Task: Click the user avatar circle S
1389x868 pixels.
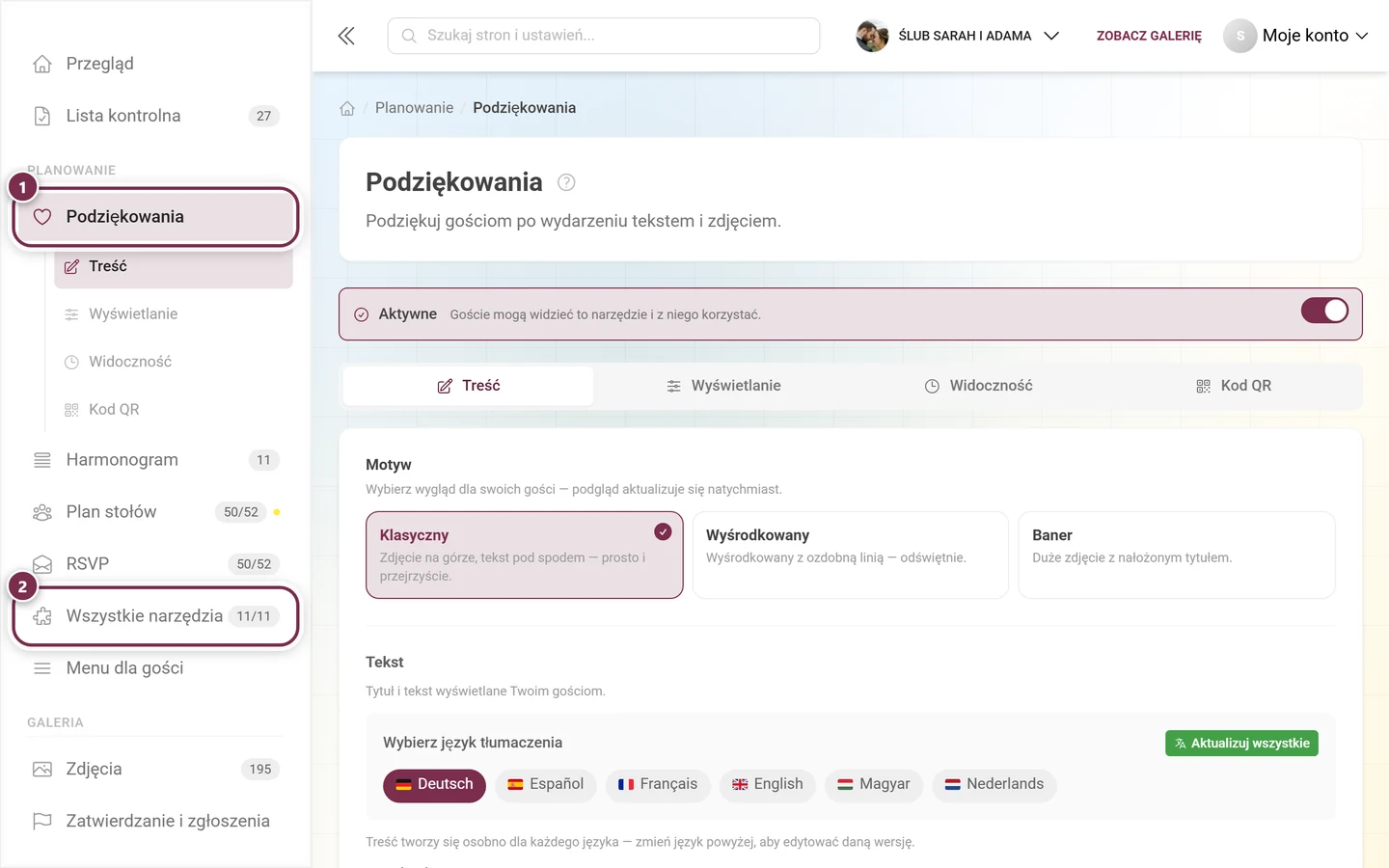Action: point(1240,36)
